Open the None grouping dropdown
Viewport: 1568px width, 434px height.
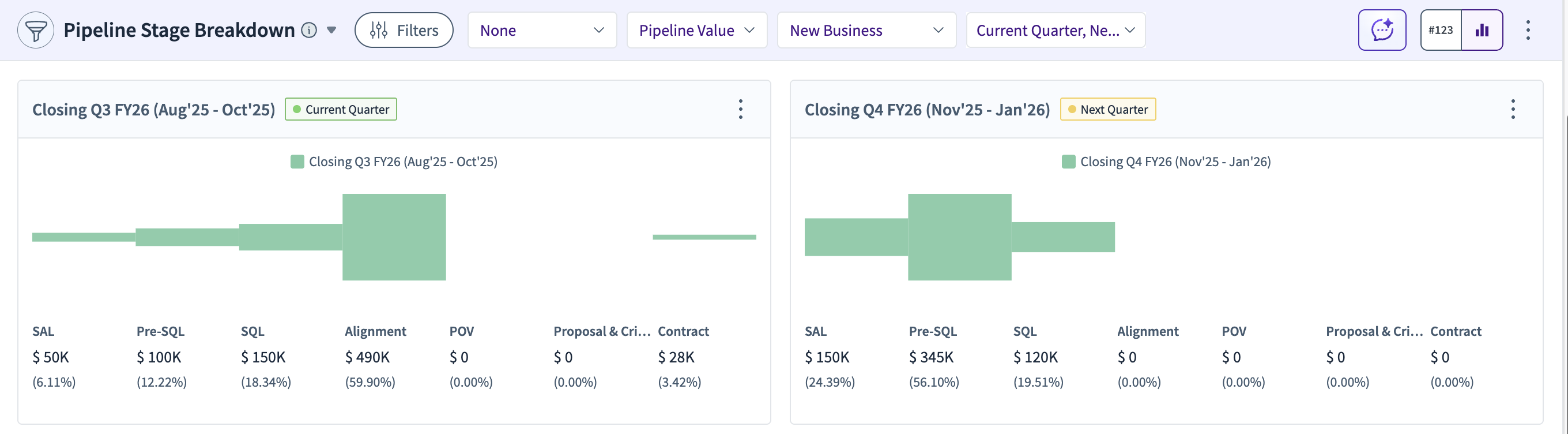(x=542, y=30)
